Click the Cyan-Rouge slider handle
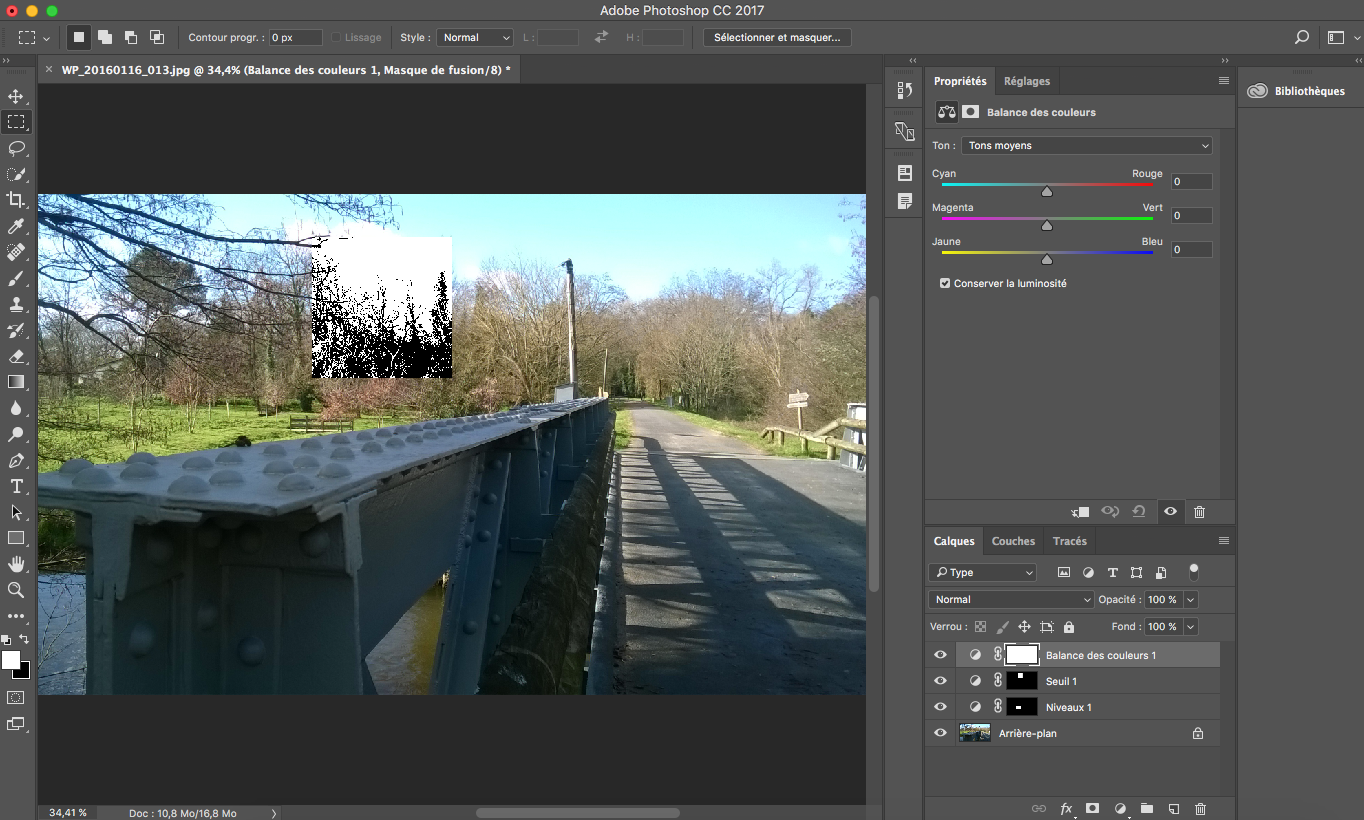The image size is (1364, 820). pos(1047,192)
